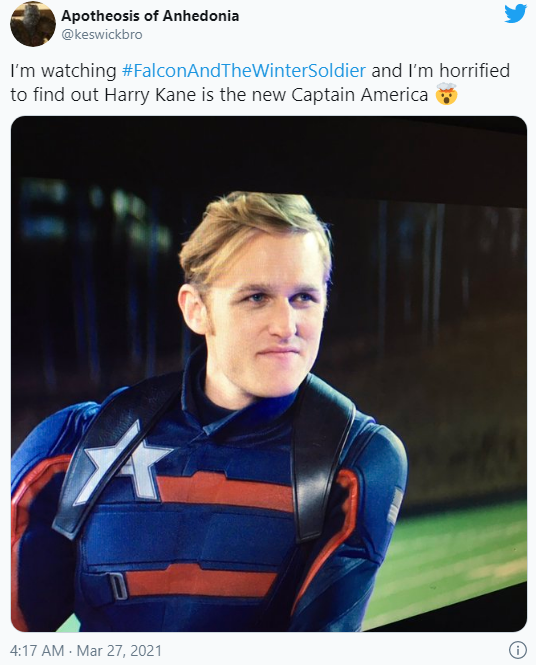
Task: Open the 4:17 AM timestamp
Action: pos(37,651)
